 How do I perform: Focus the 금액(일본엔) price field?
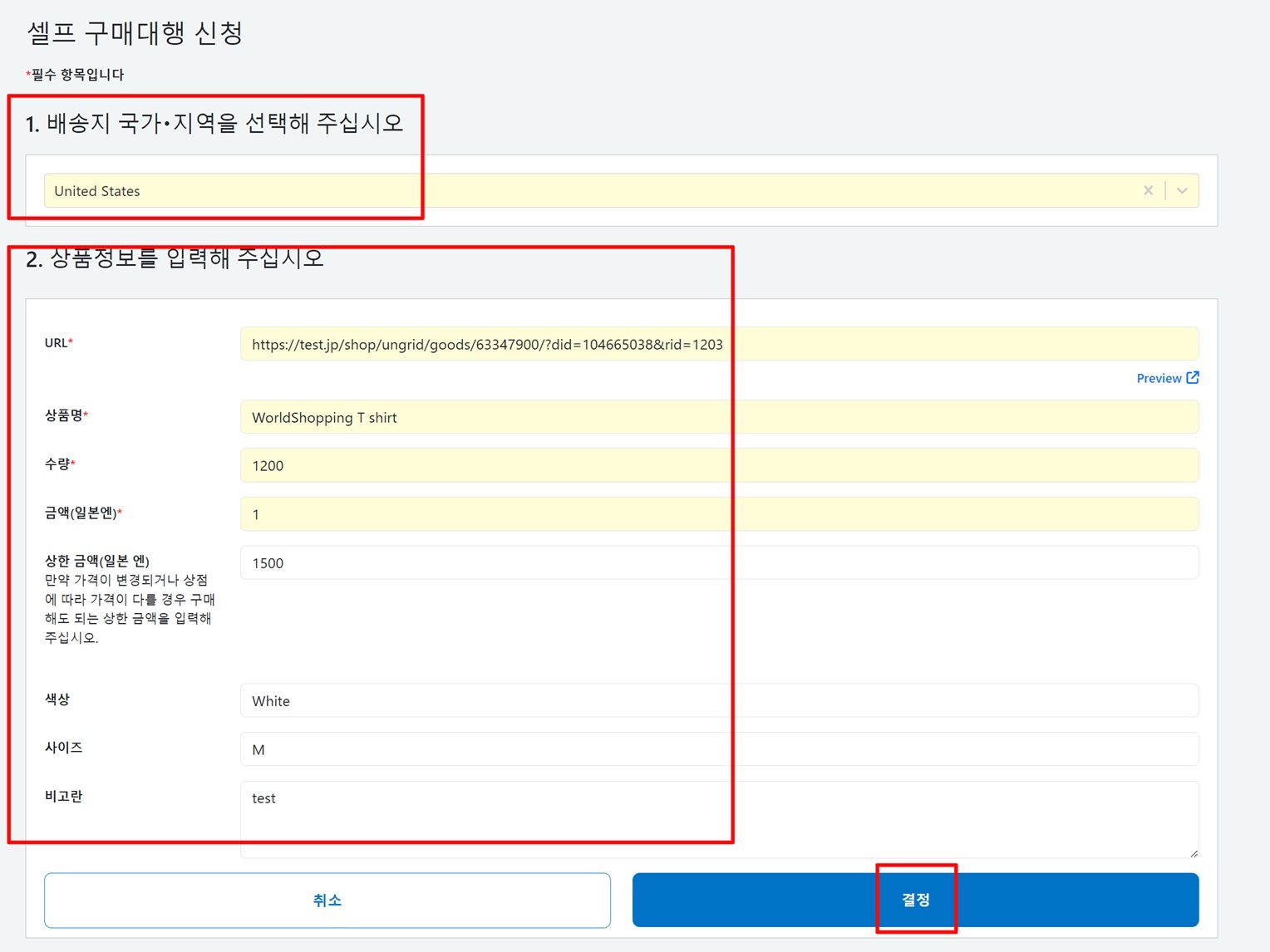(582, 513)
